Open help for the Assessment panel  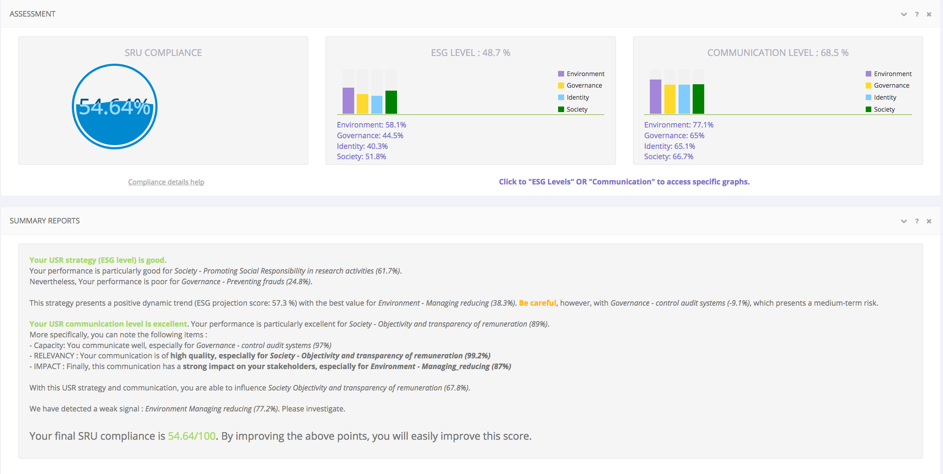[916, 14]
